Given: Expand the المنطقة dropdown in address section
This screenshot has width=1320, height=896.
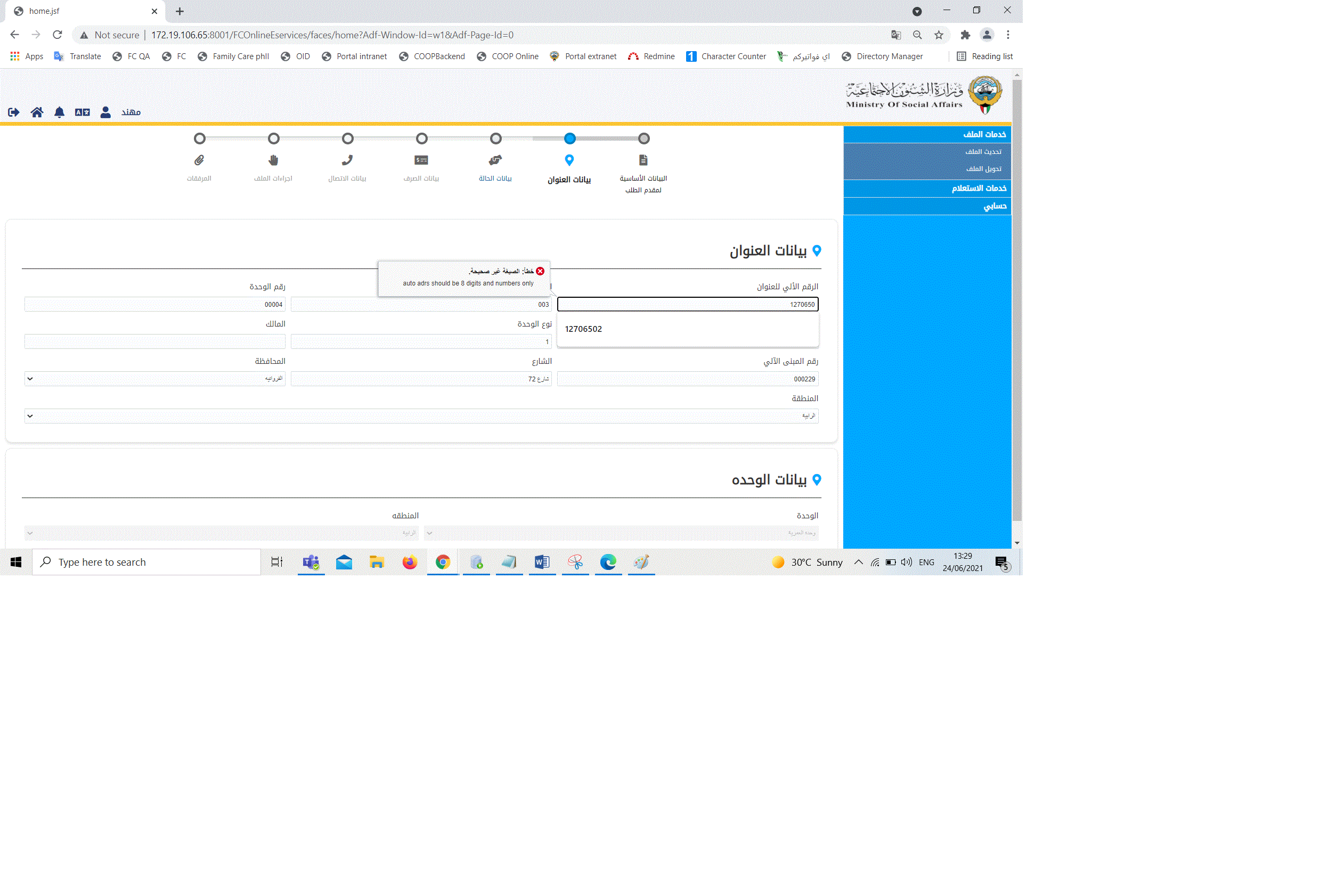Looking at the screenshot, I should click(421, 417).
